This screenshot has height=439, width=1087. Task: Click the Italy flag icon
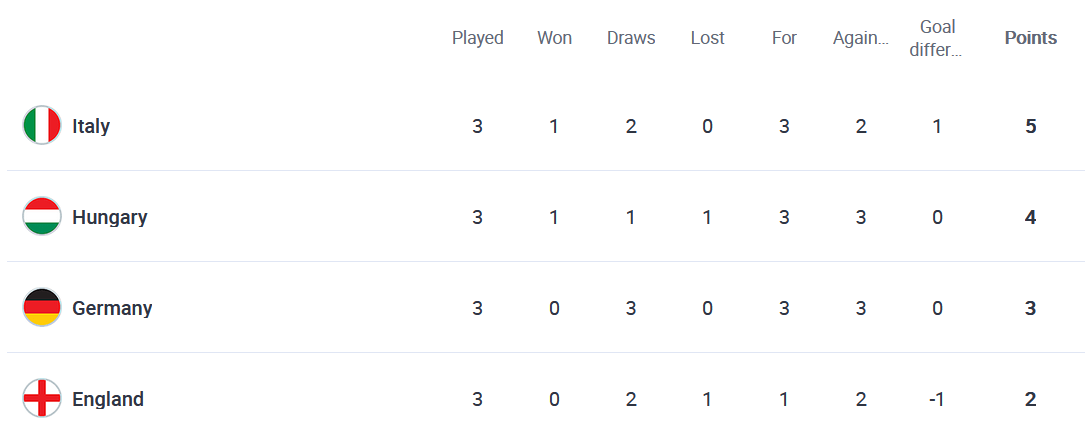[x=42, y=126]
